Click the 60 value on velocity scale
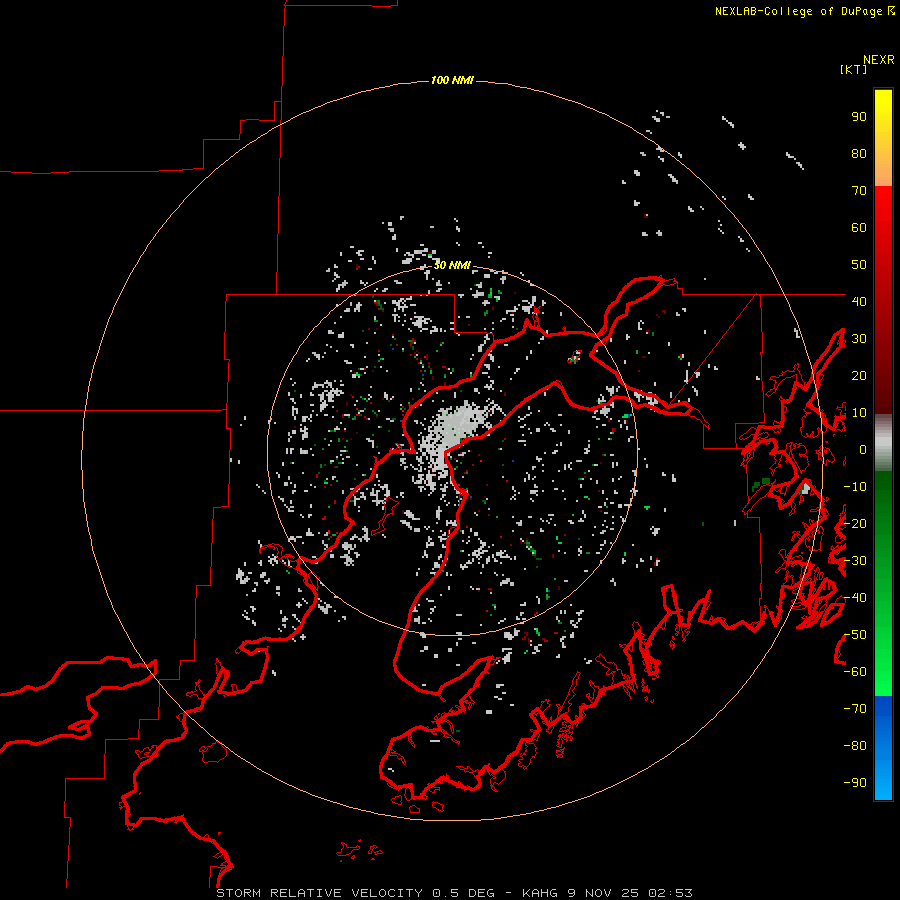 pos(859,228)
